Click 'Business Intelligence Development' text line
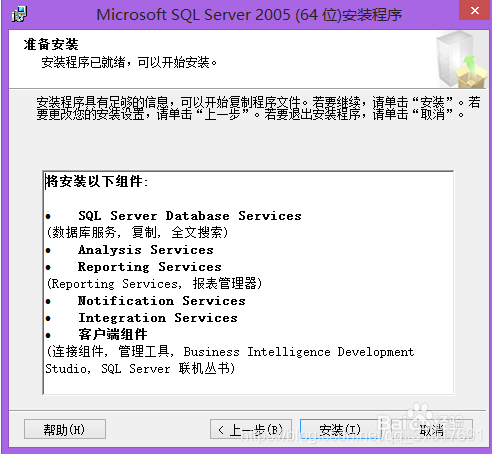 [299, 352]
